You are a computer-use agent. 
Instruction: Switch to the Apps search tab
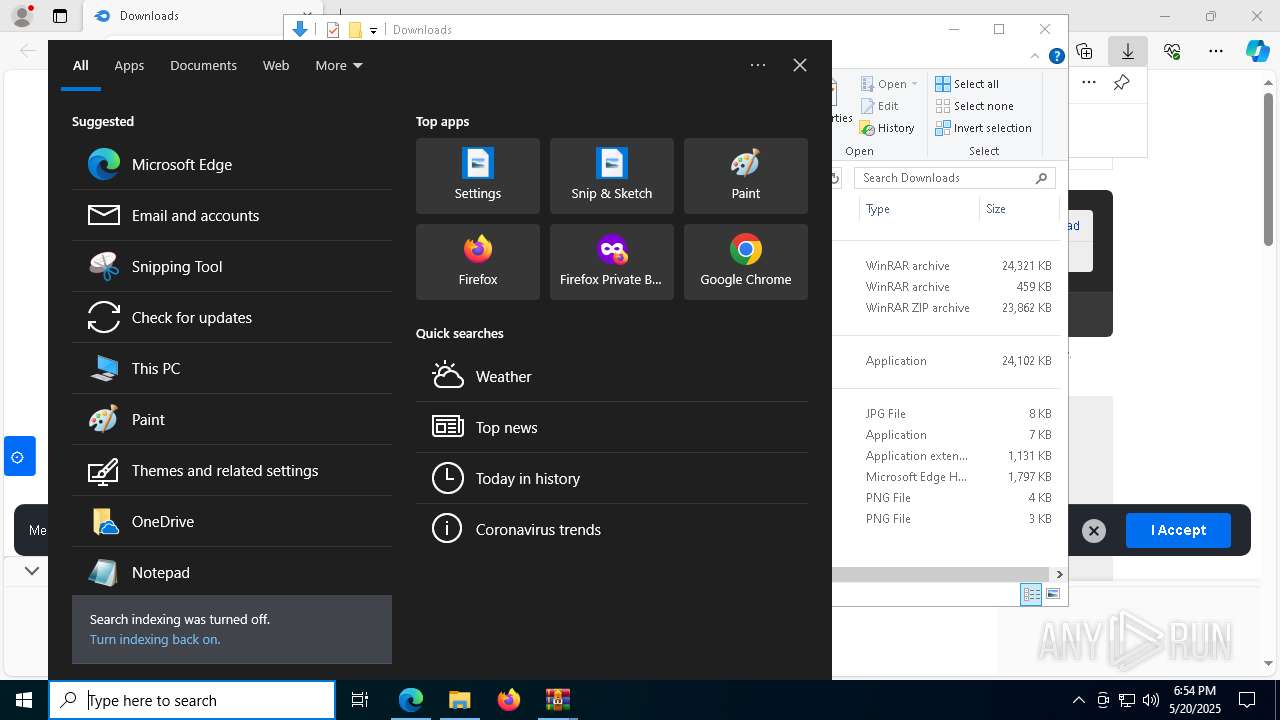tap(129, 65)
